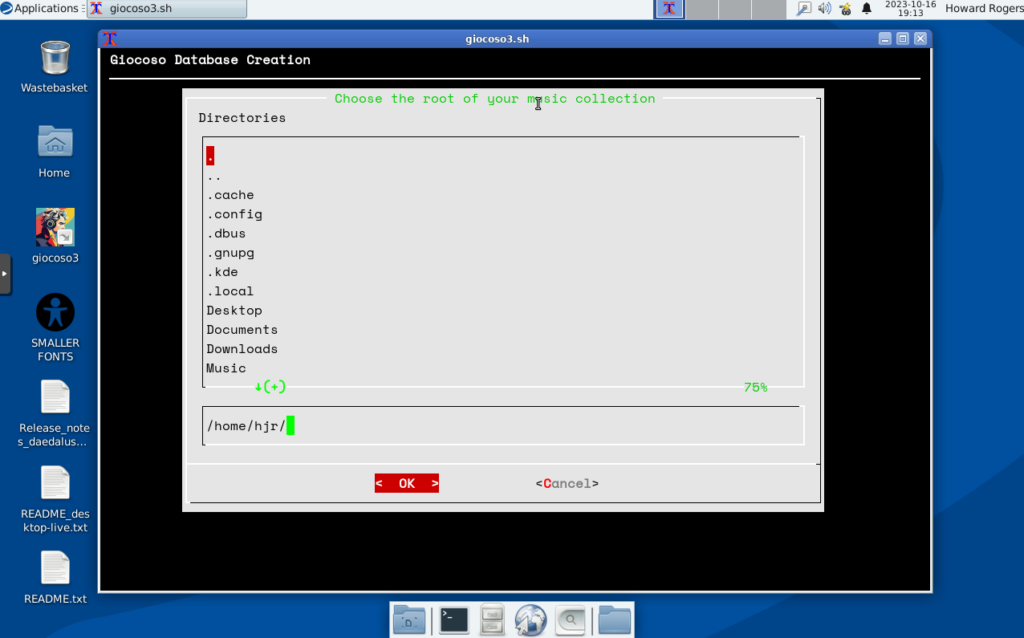The height and width of the screenshot is (638, 1024).
Task: Click the giocoso3.sh taskbar window button
Action: [x=167, y=8]
